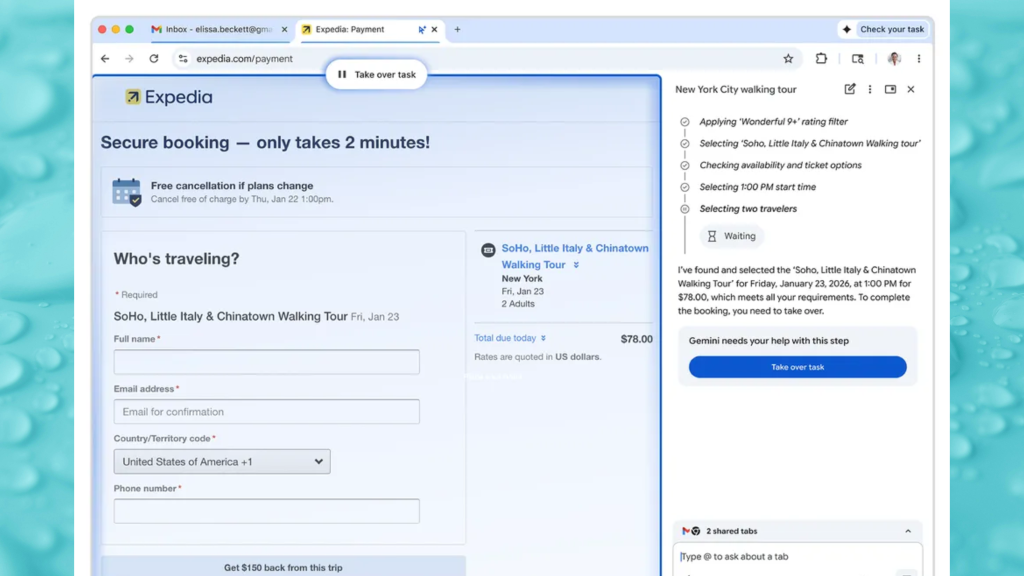This screenshot has width=1024, height=576.
Task: Expand the Walking Tour details chevron
Action: coord(576,265)
